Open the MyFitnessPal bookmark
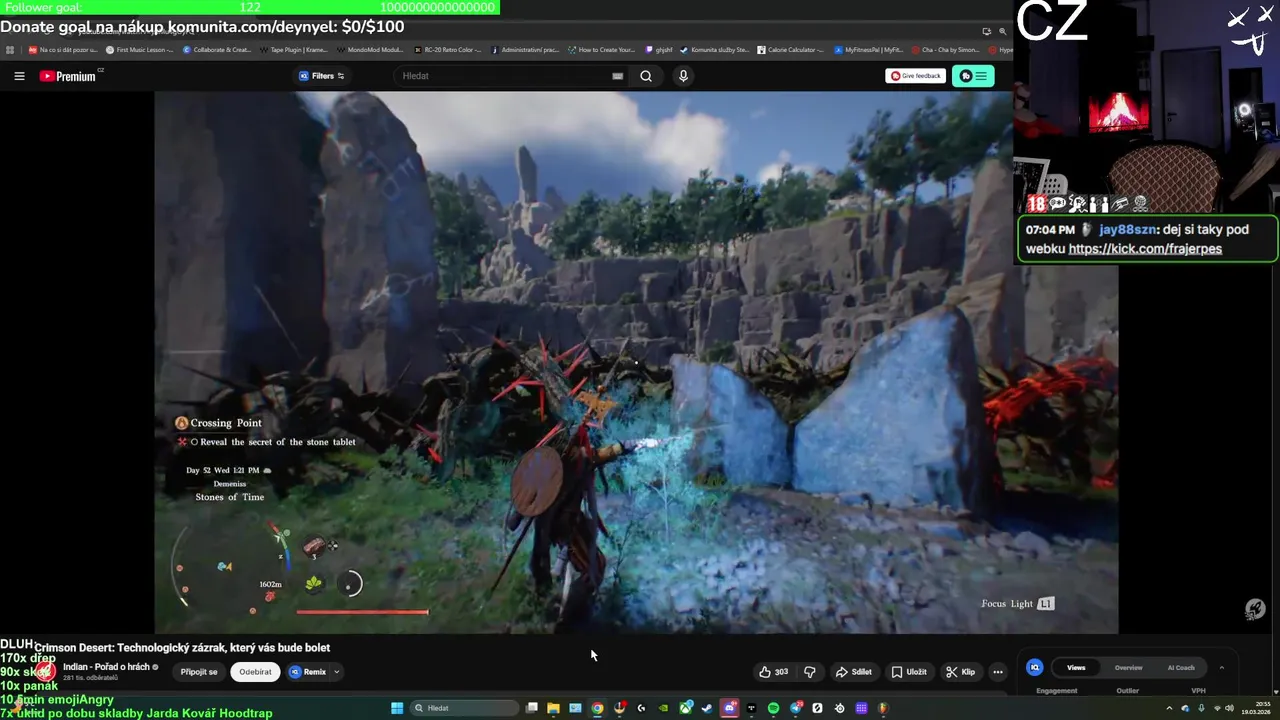 (x=869, y=49)
